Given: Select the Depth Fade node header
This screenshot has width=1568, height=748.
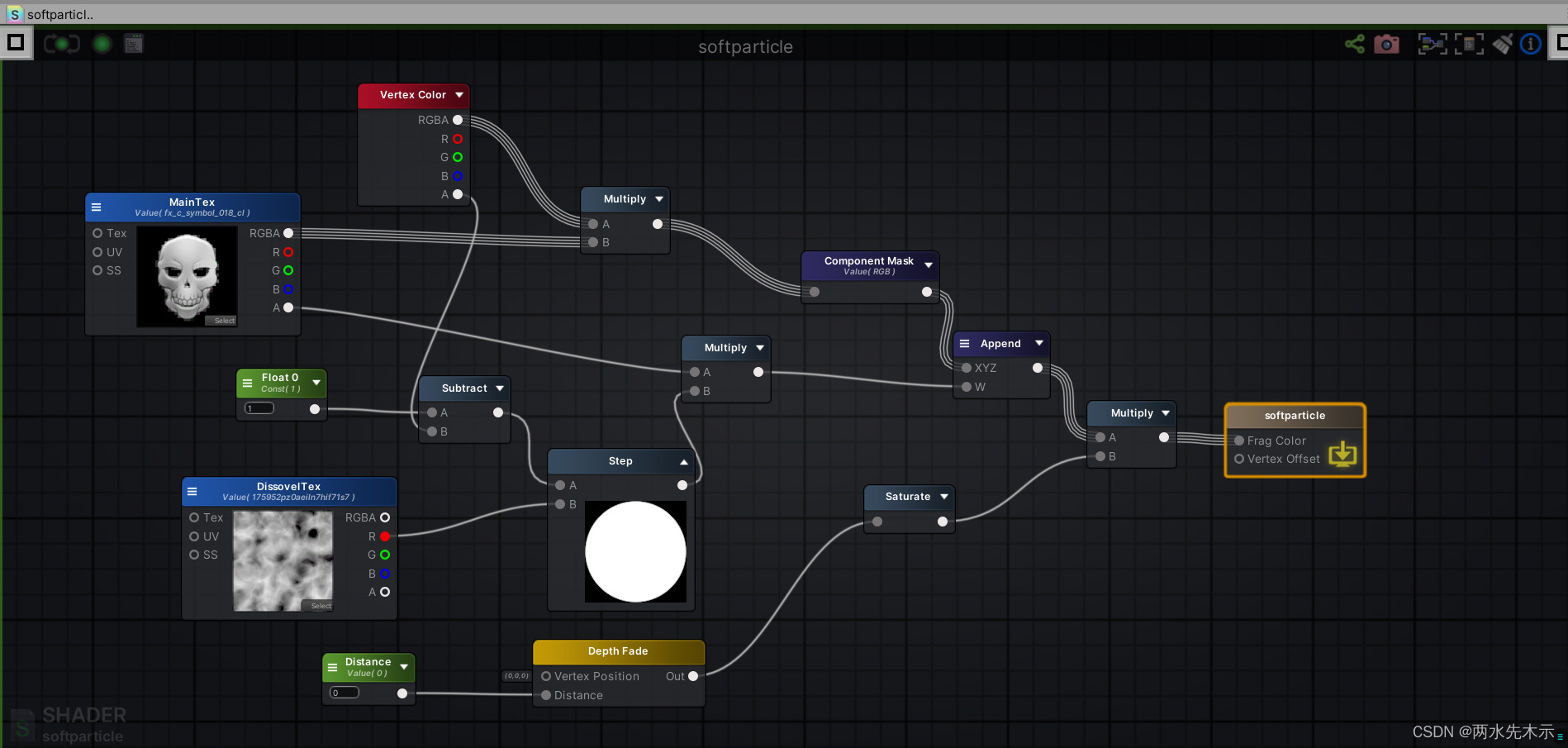Looking at the screenshot, I should pos(619,651).
